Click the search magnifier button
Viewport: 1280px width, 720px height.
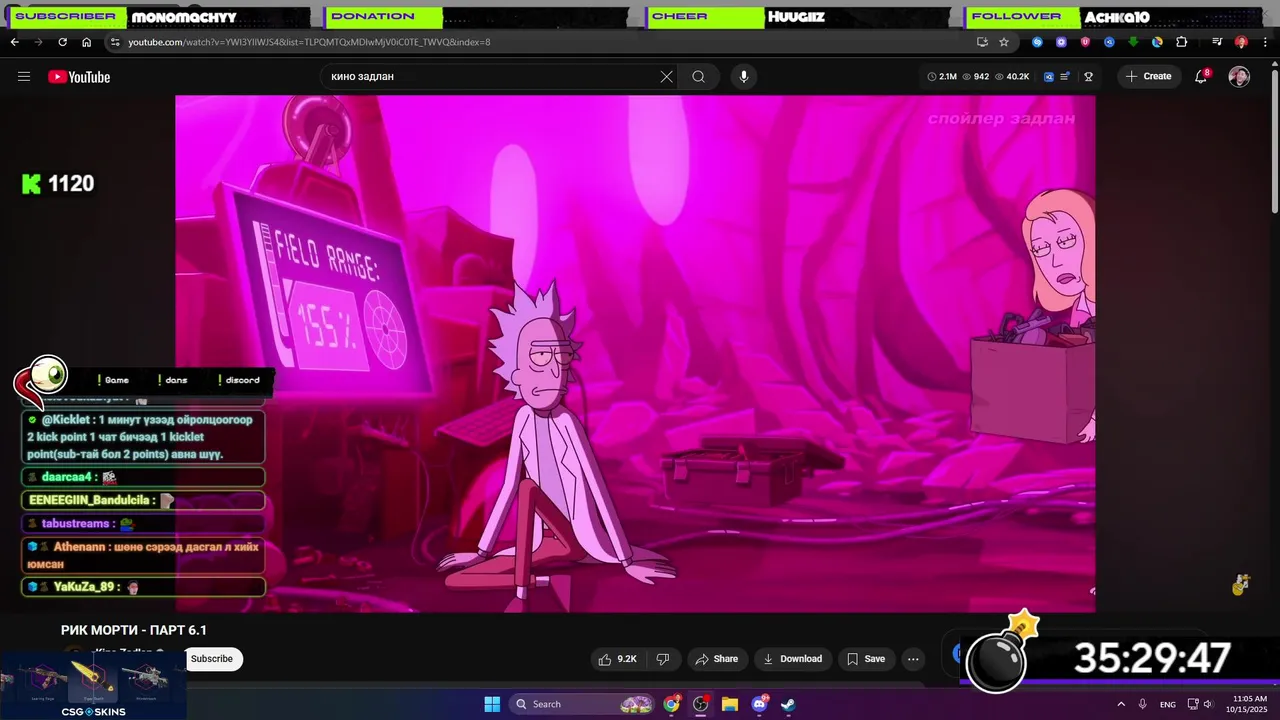[699, 77]
